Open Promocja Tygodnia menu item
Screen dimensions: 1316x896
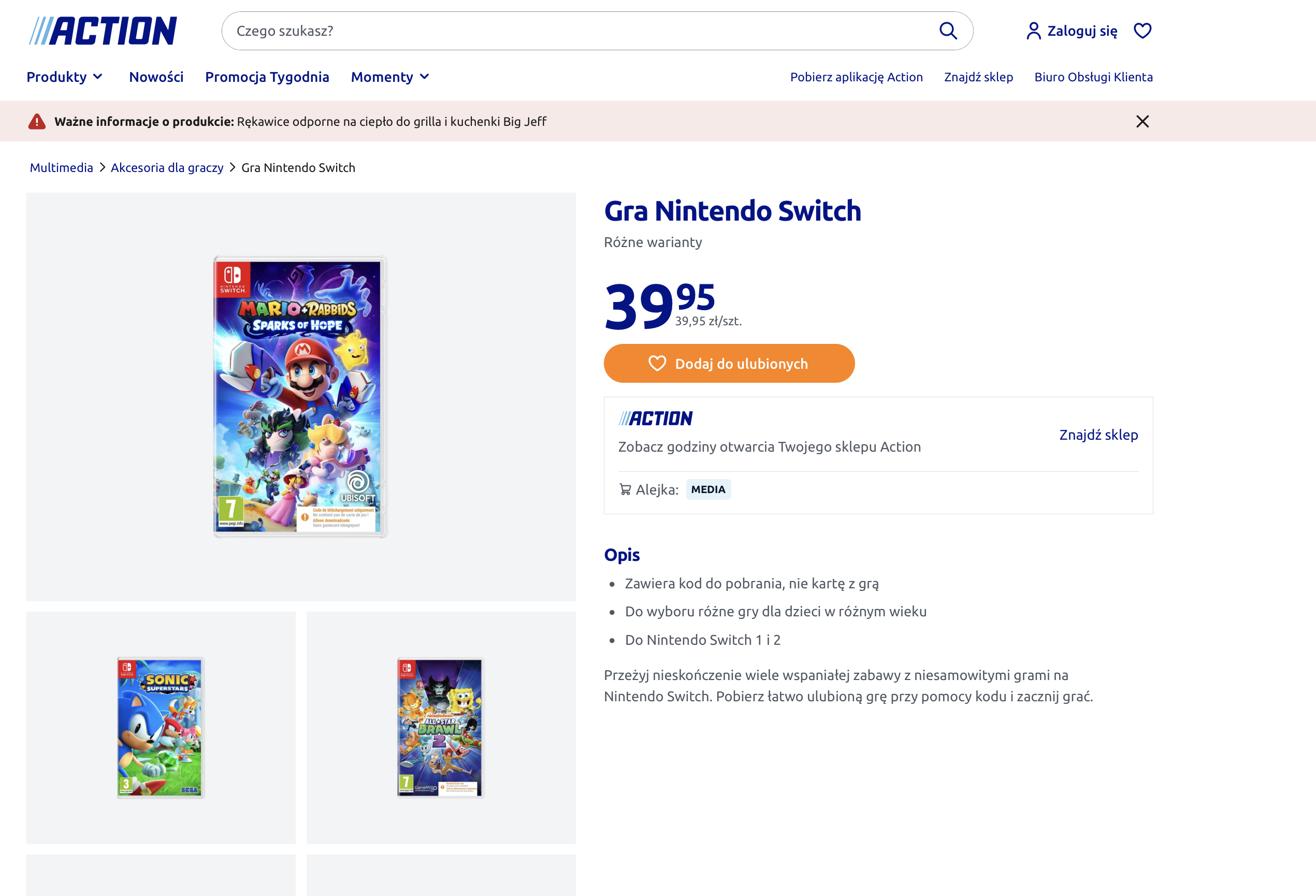click(x=267, y=77)
